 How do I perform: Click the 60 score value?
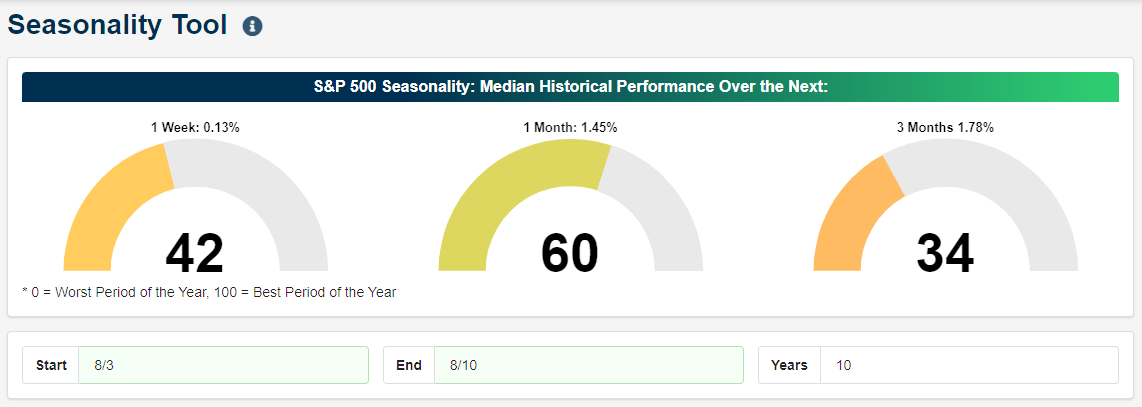tap(570, 253)
